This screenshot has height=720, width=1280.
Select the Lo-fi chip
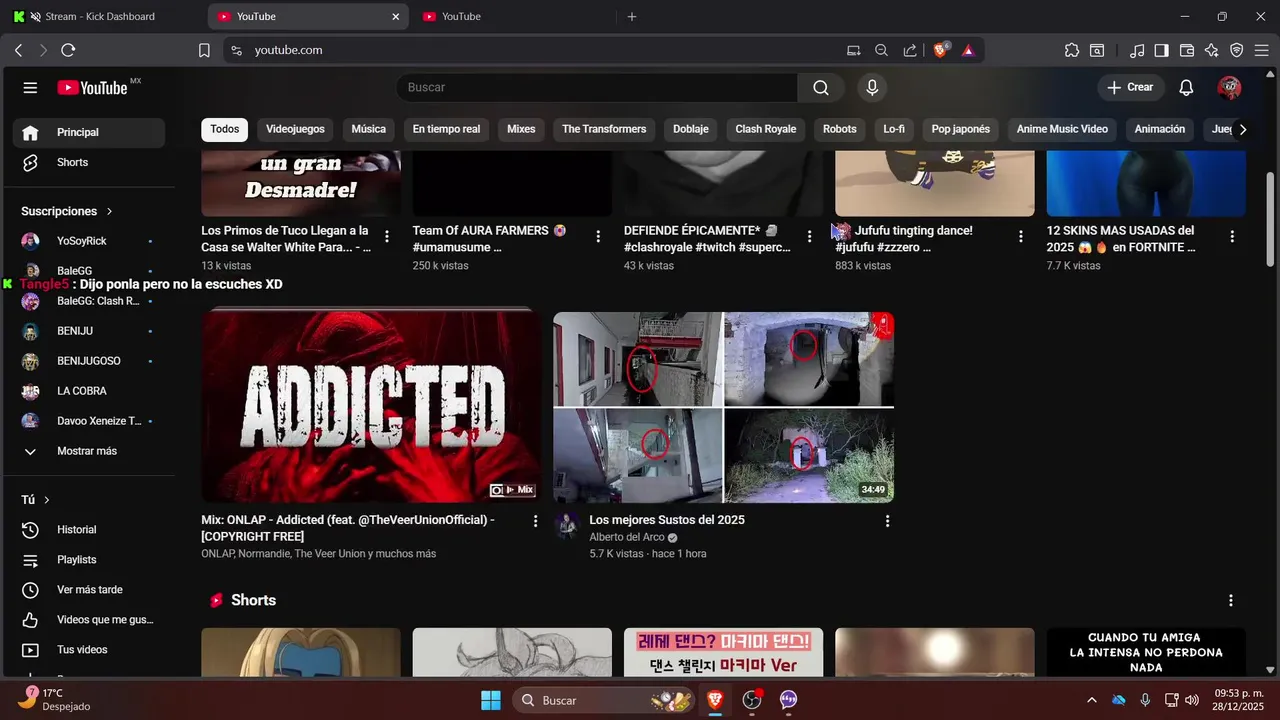click(x=894, y=129)
